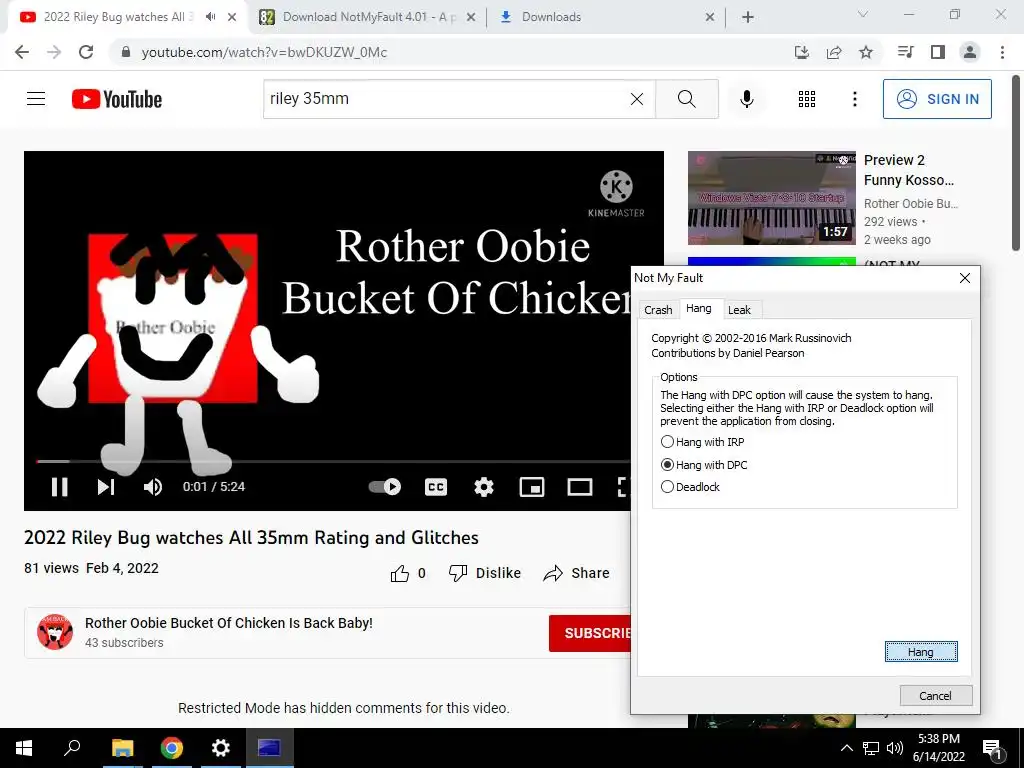The image size is (1024, 768).
Task: Open taskbar search magnifier
Action: tap(72, 748)
